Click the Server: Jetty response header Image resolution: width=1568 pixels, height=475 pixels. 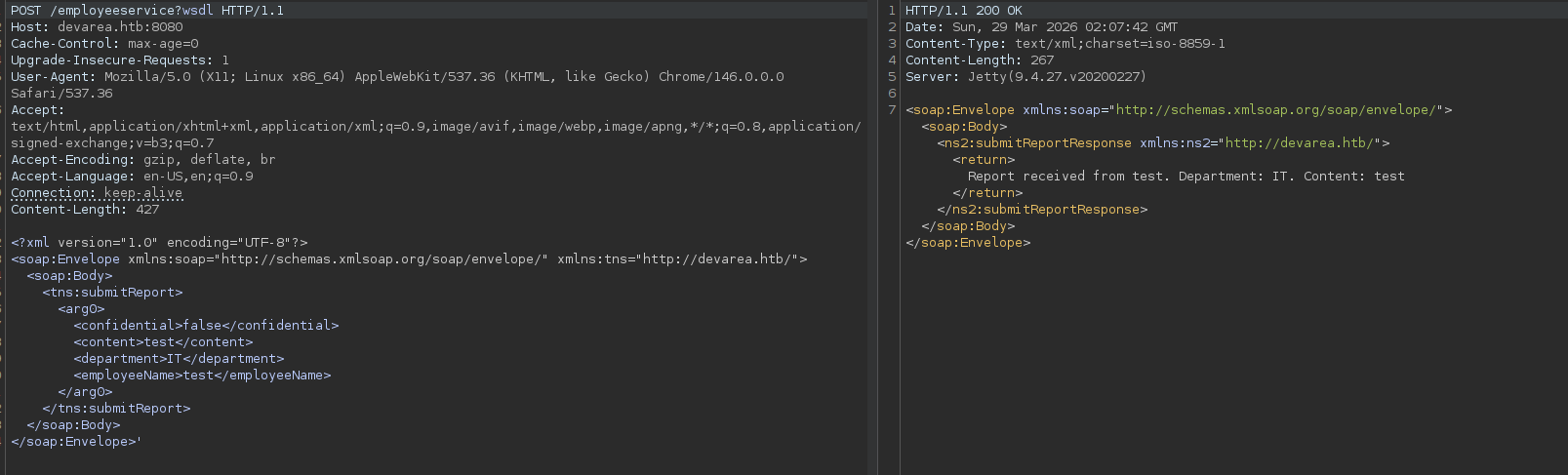coord(1025,77)
